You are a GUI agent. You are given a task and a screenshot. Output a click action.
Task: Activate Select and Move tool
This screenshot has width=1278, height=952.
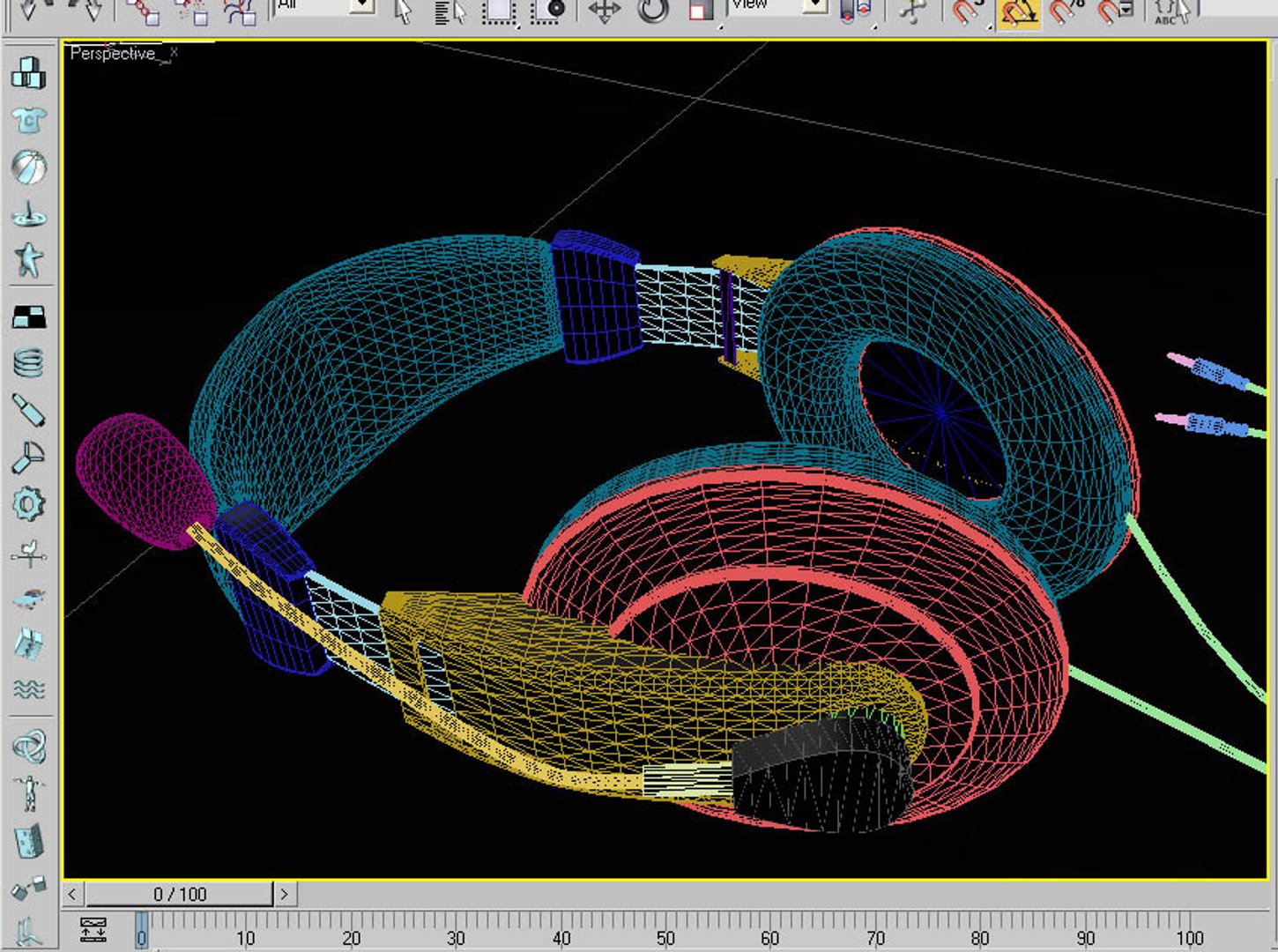click(x=605, y=11)
